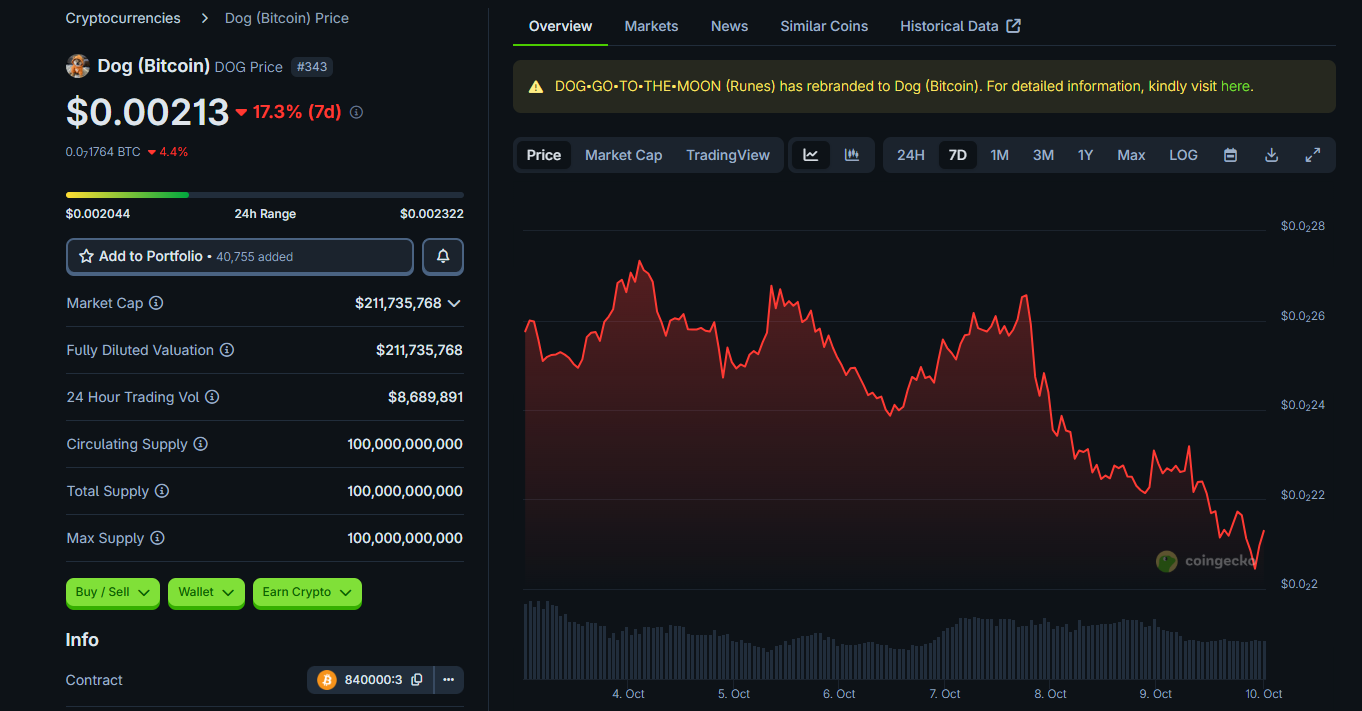Click the Market Cap info icon

coord(156,303)
